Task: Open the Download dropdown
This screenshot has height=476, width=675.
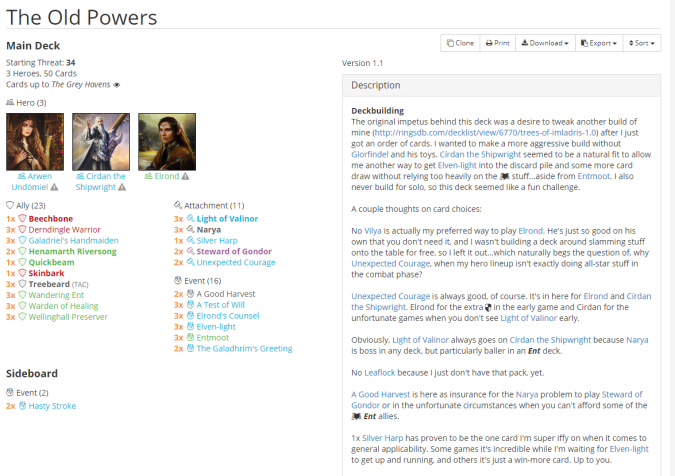Action: (545, 43)
